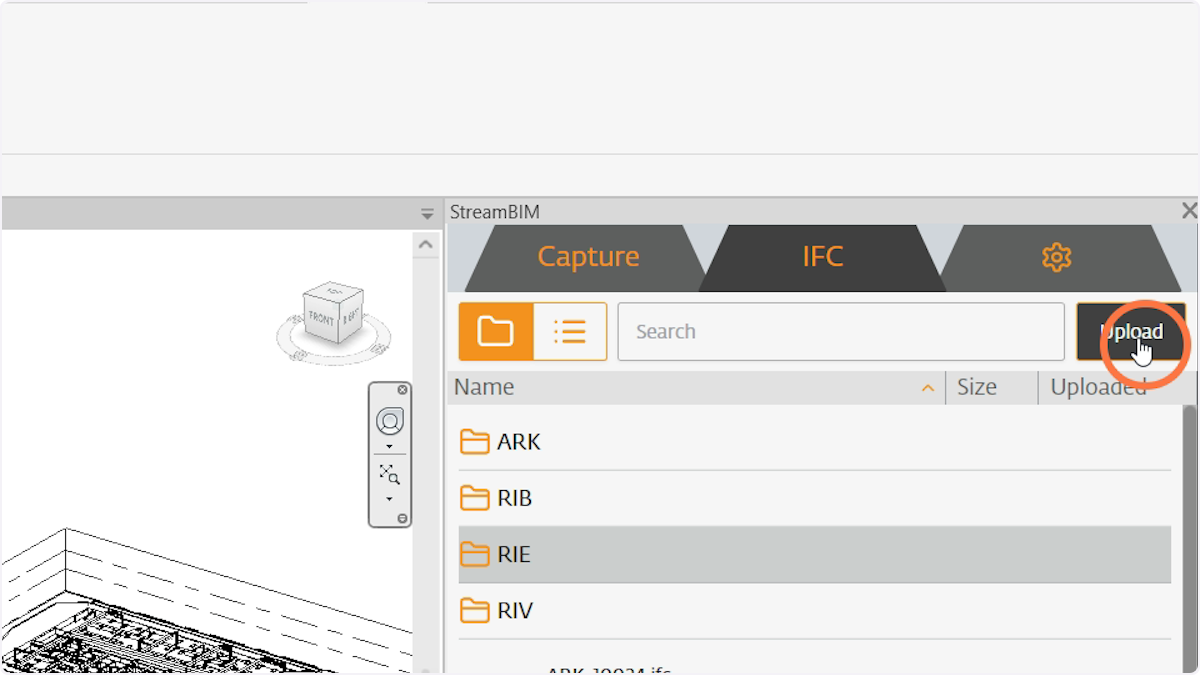Sort by Name column header
The width and height of the screenshot is (1200, 675).
click(x=485, y=387)
